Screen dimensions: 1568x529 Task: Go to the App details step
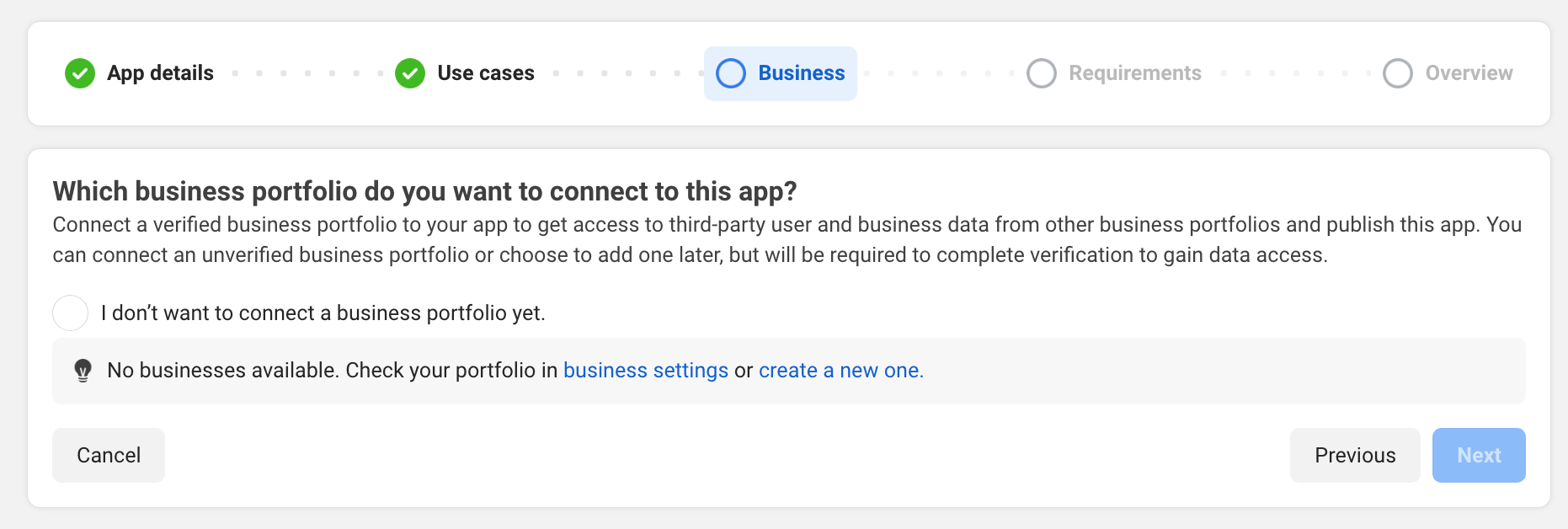click(x=160, y=73)
